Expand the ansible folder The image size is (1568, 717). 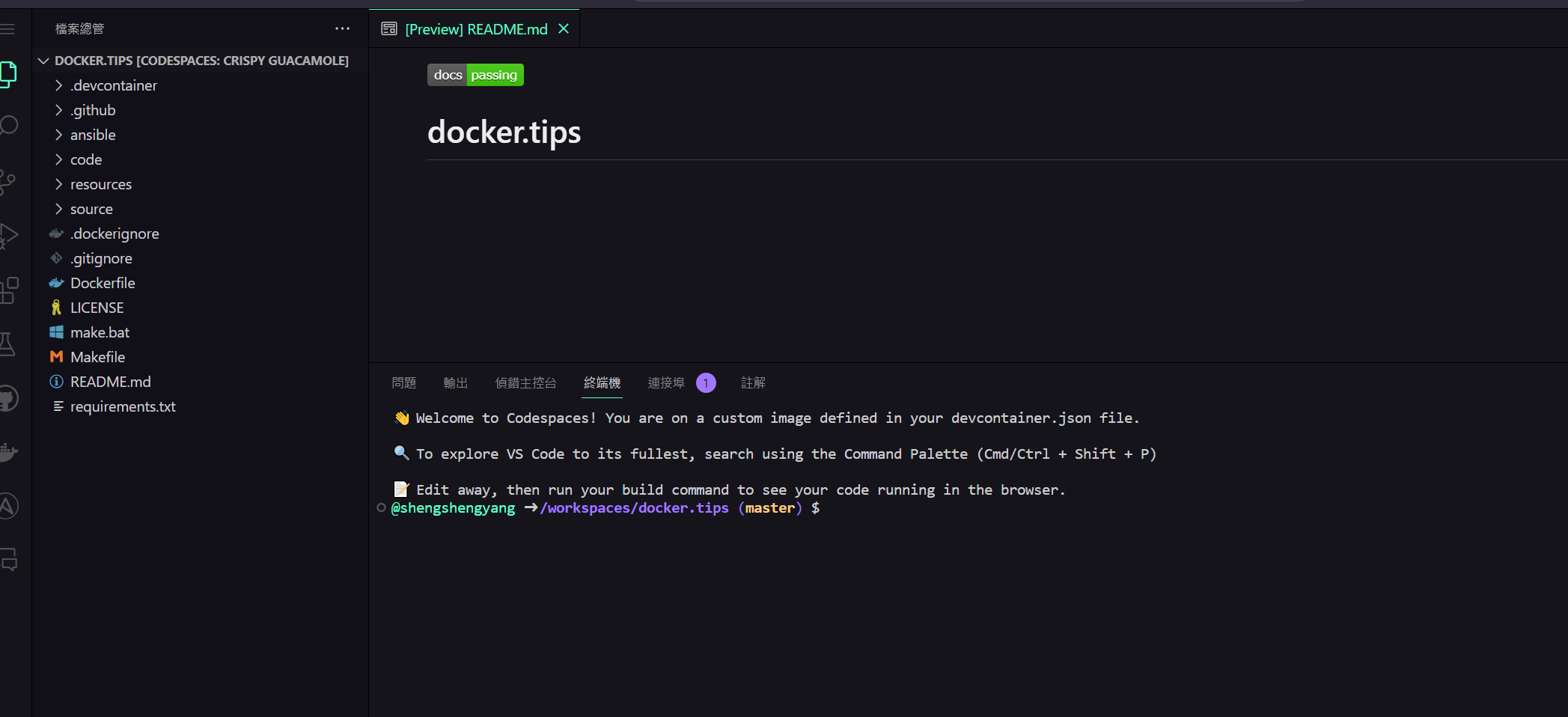pyautogui.click(x=93, y=135)
